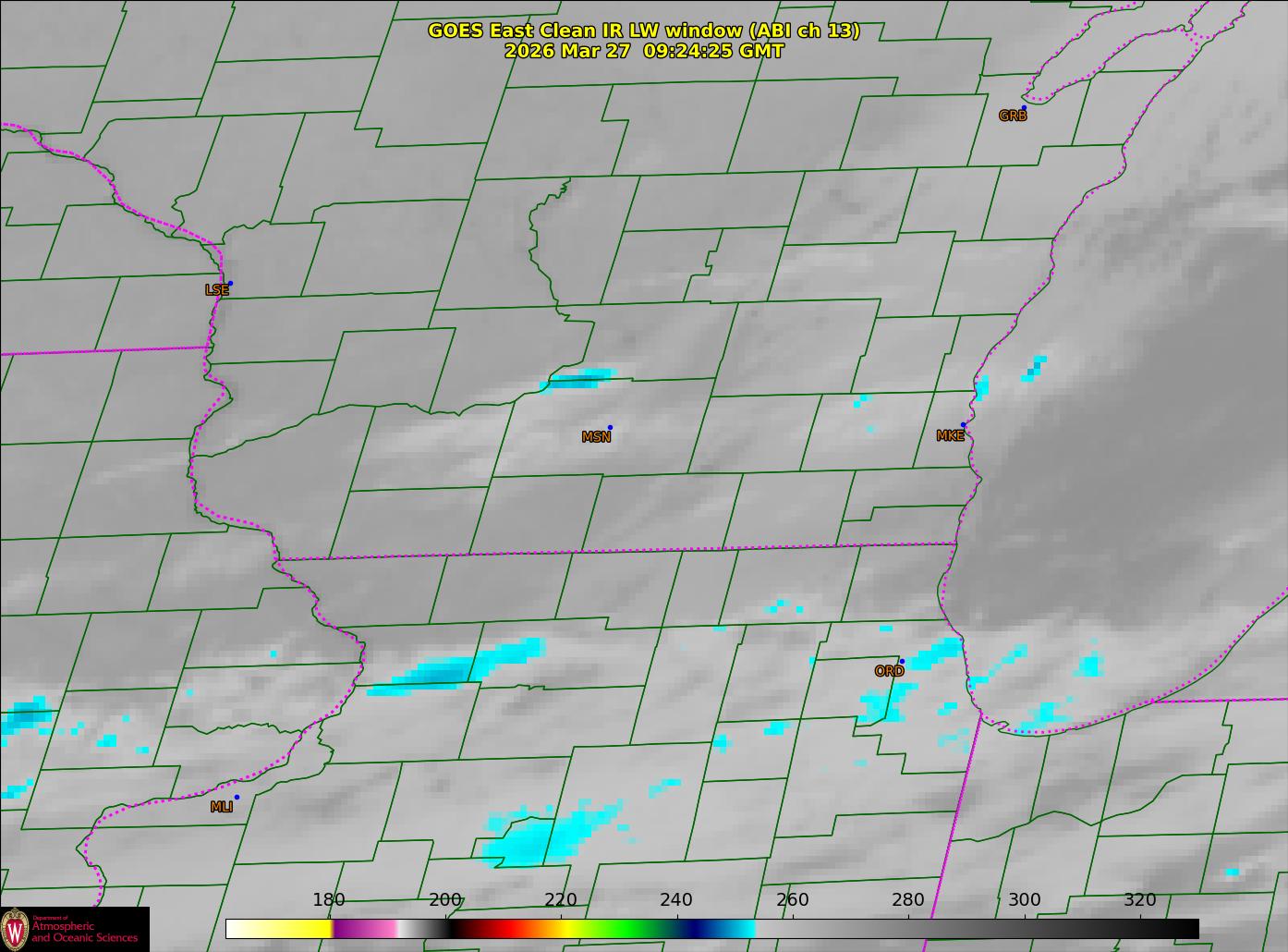1288x952 pixels.
Task: Click the 300 colorbar tick label
Action: pos(1025,900)
